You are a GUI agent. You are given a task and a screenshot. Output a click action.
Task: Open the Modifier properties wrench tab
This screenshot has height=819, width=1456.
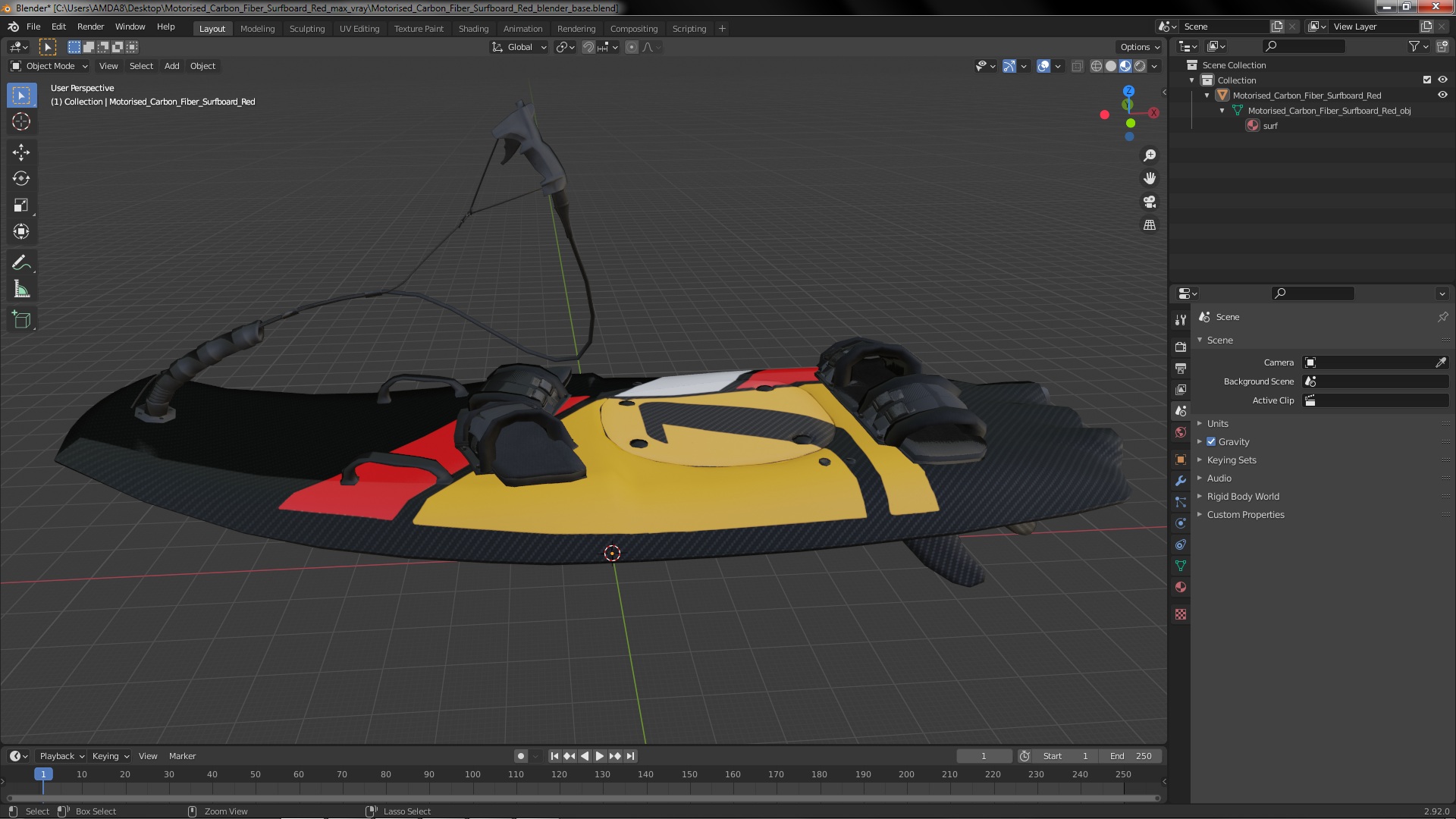click(x=1181, y=481)
